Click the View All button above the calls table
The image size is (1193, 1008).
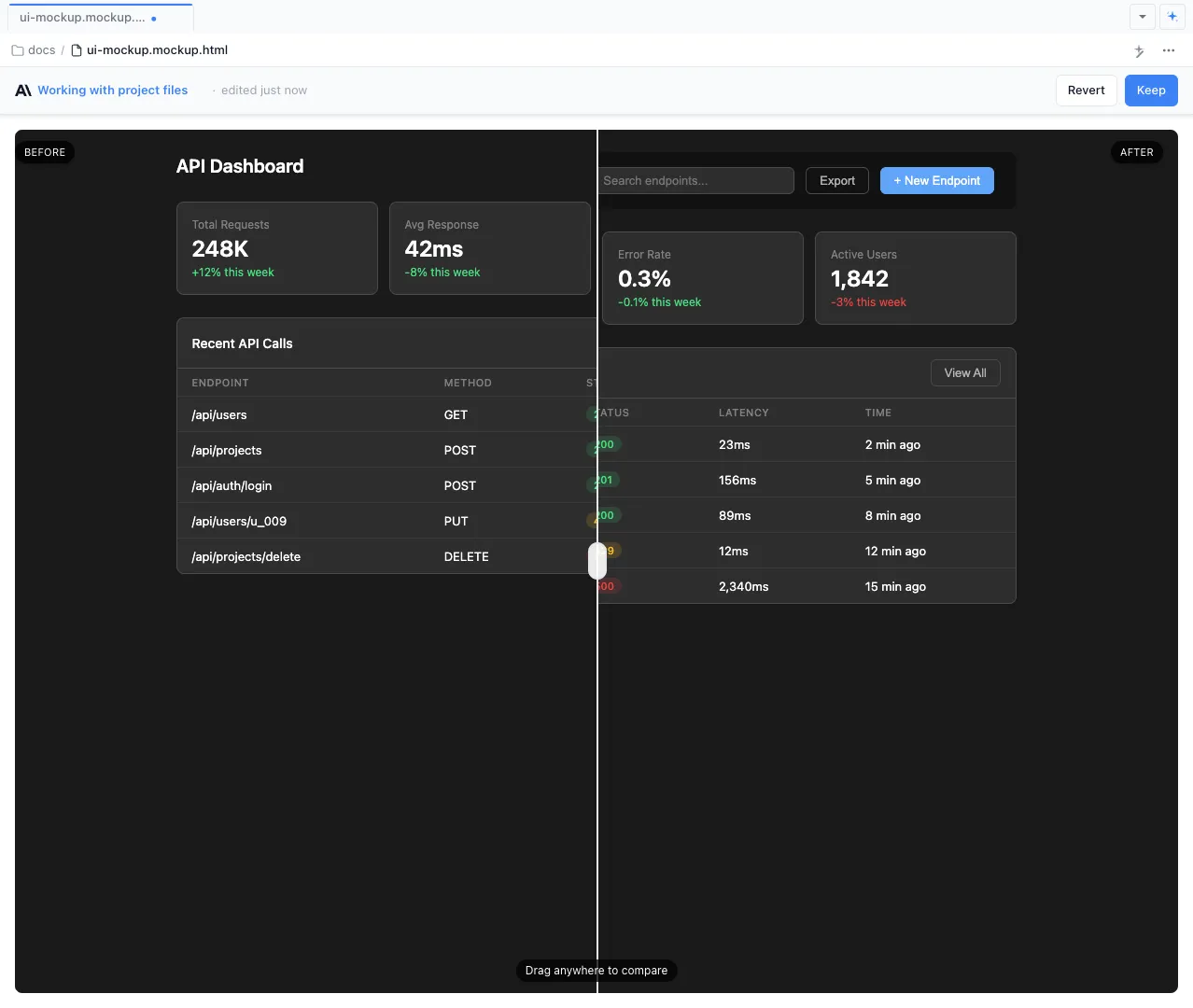[964, 372]
